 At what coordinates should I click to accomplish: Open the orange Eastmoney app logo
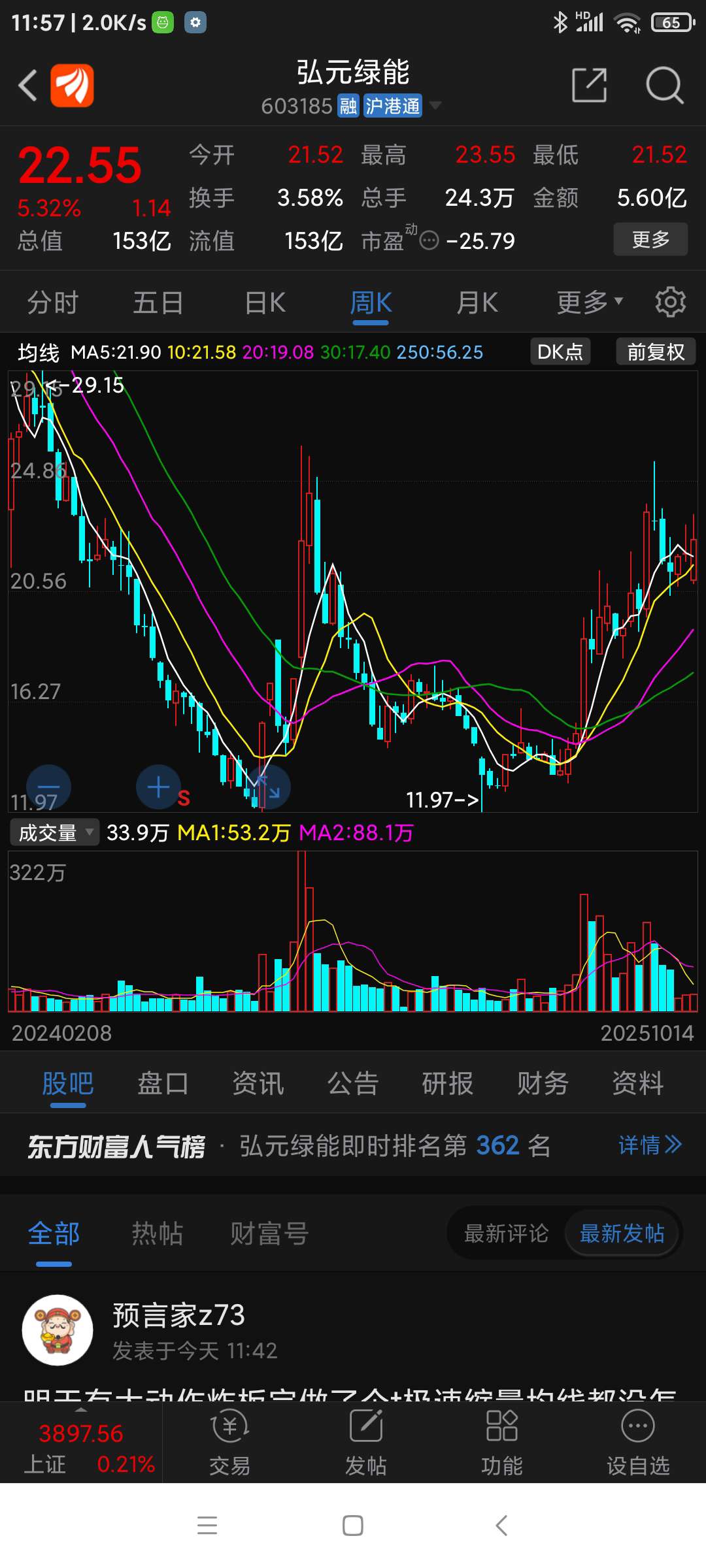72,86
